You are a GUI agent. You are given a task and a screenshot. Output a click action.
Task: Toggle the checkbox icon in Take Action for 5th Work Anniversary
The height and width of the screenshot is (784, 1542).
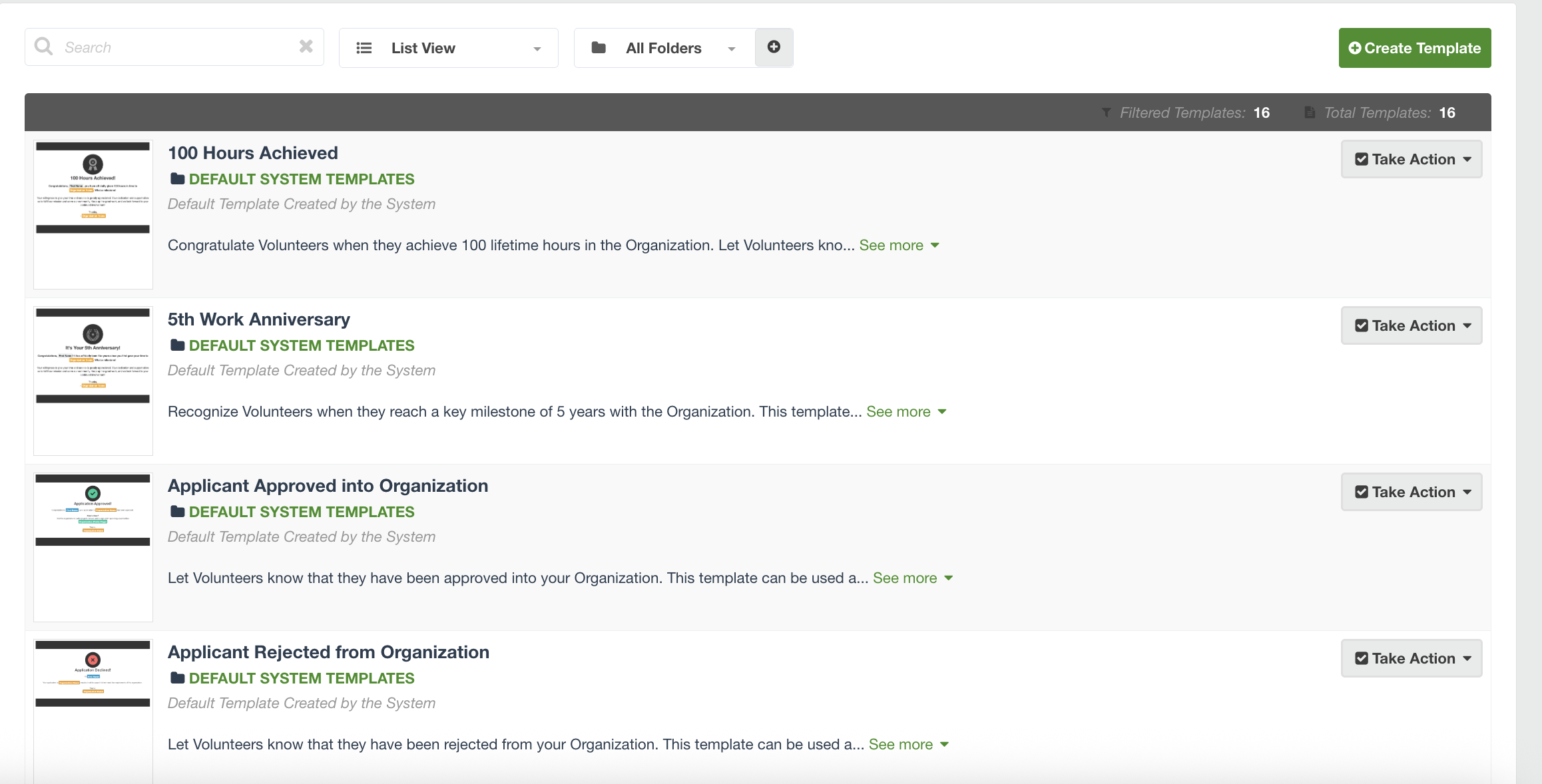tap(1363, 325)
